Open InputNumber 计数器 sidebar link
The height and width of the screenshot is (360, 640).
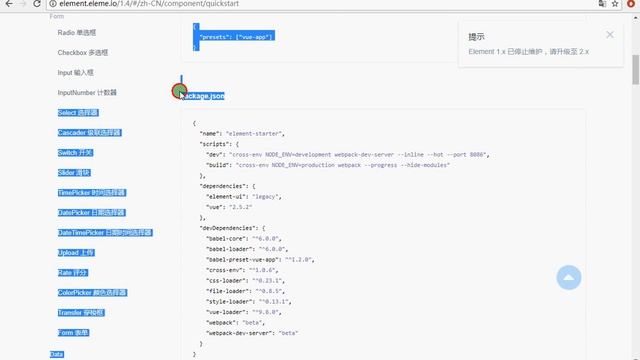[x=87, y=93]
